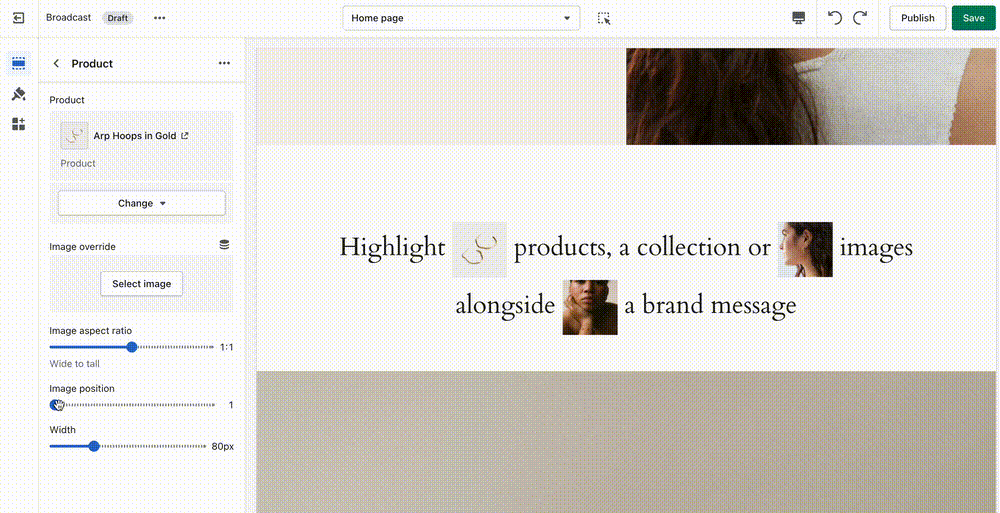
Task: Go back from the Product panel
Action: tap(56, 63)
